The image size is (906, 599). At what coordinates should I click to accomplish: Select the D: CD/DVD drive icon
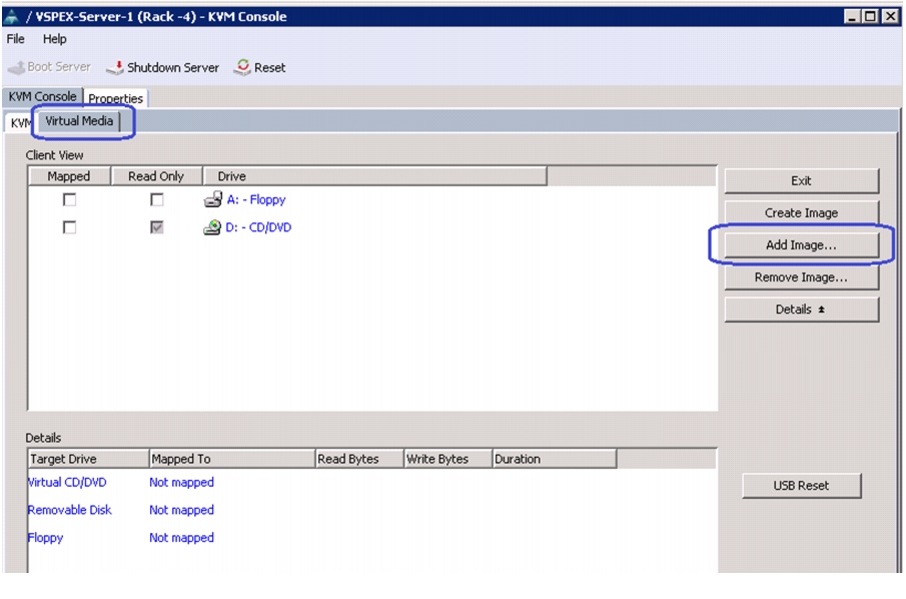(x=212, y=228)
